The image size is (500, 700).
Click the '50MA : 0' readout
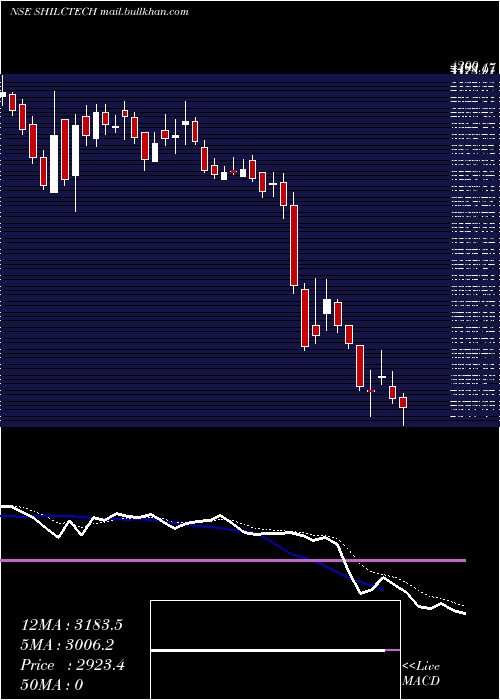52,685
